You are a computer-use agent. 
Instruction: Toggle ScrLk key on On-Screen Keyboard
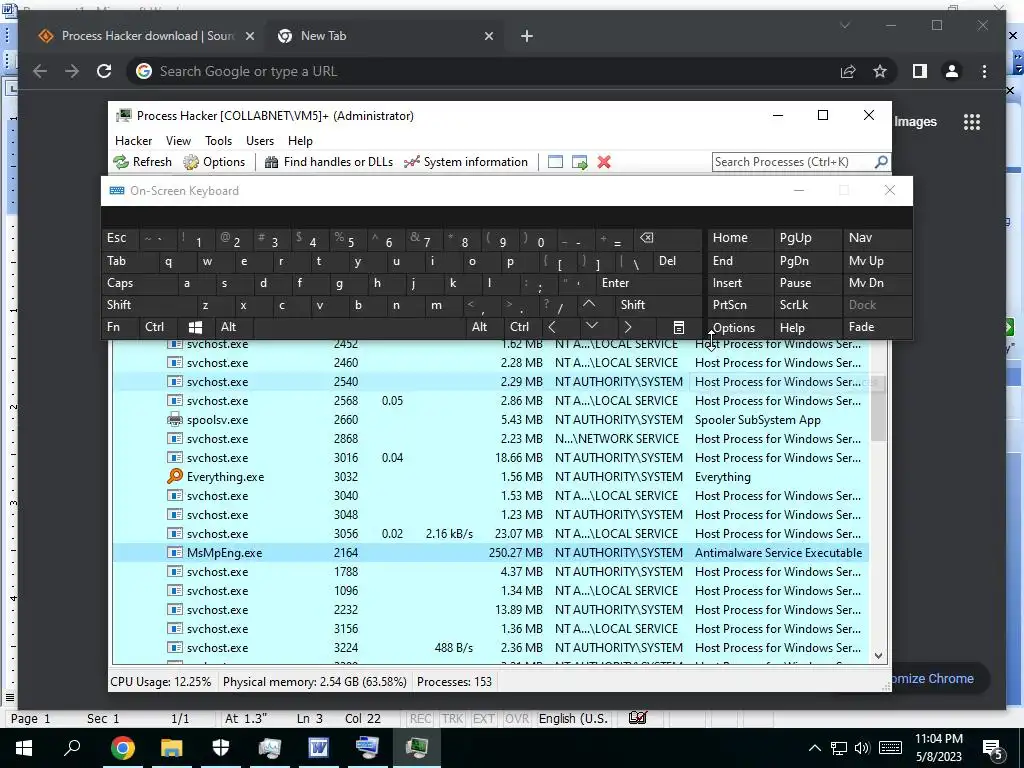pos(808,305)
